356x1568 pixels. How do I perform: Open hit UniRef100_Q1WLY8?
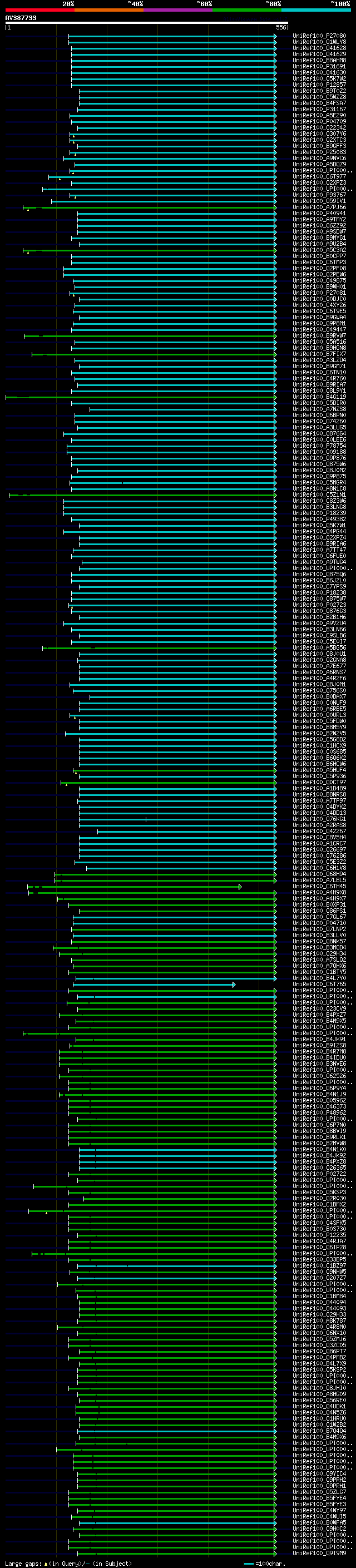(x=319, y=42)
